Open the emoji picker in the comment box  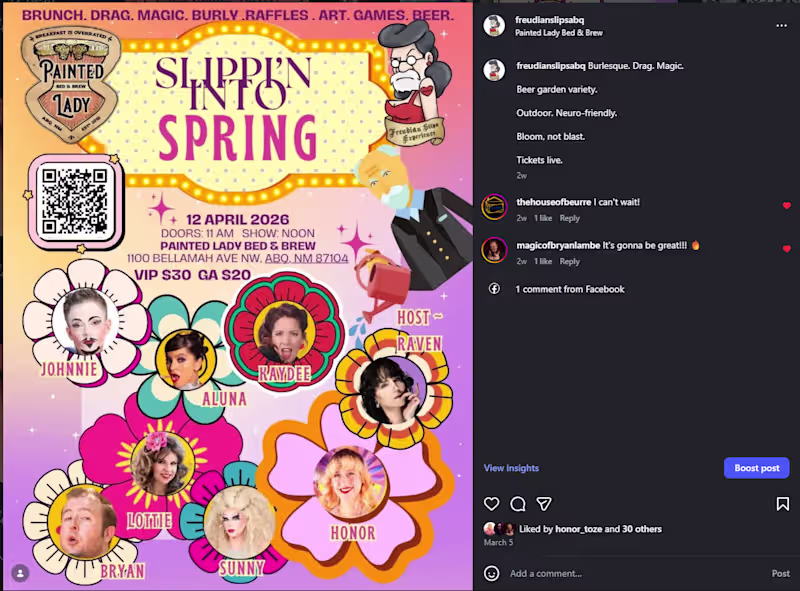pos(491,573)
